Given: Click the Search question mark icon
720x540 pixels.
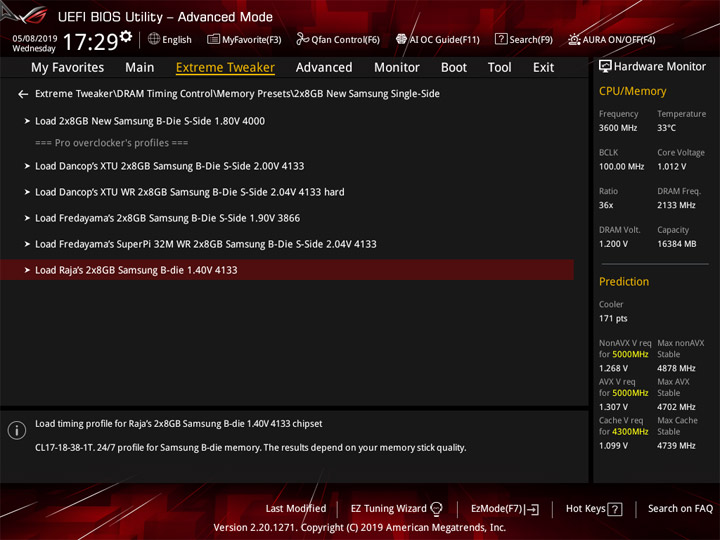Looking at the screenshot, I should click(501, 39).
